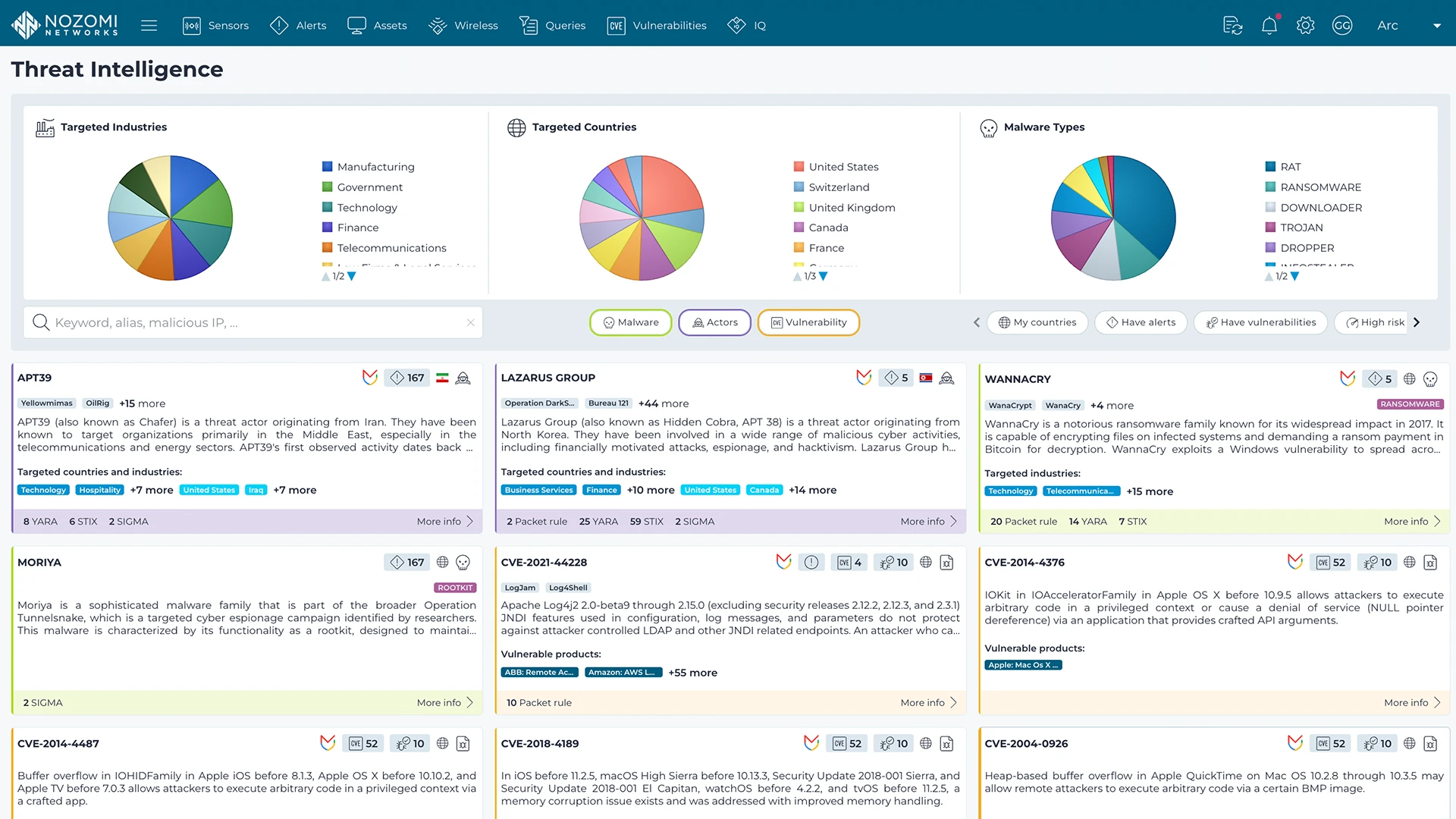Screen dimensions: 1456x819
Task: Go to next Targeted Industries legend page
Action: pyautogui.click(x=352, y=276)
